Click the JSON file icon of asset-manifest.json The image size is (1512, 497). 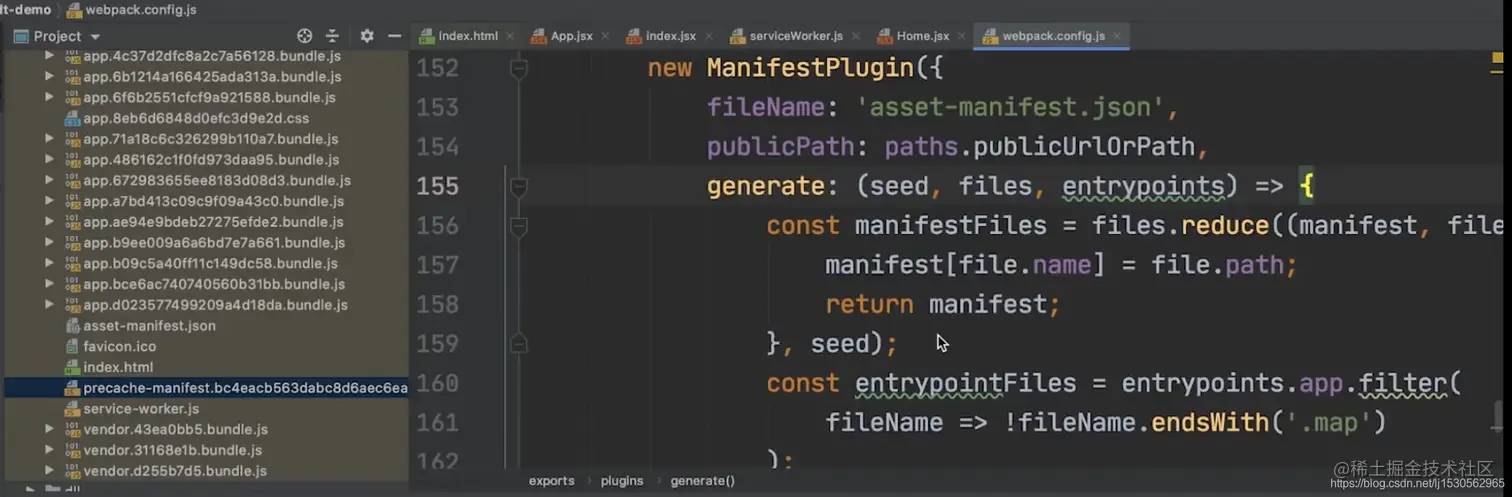(72, 326)
